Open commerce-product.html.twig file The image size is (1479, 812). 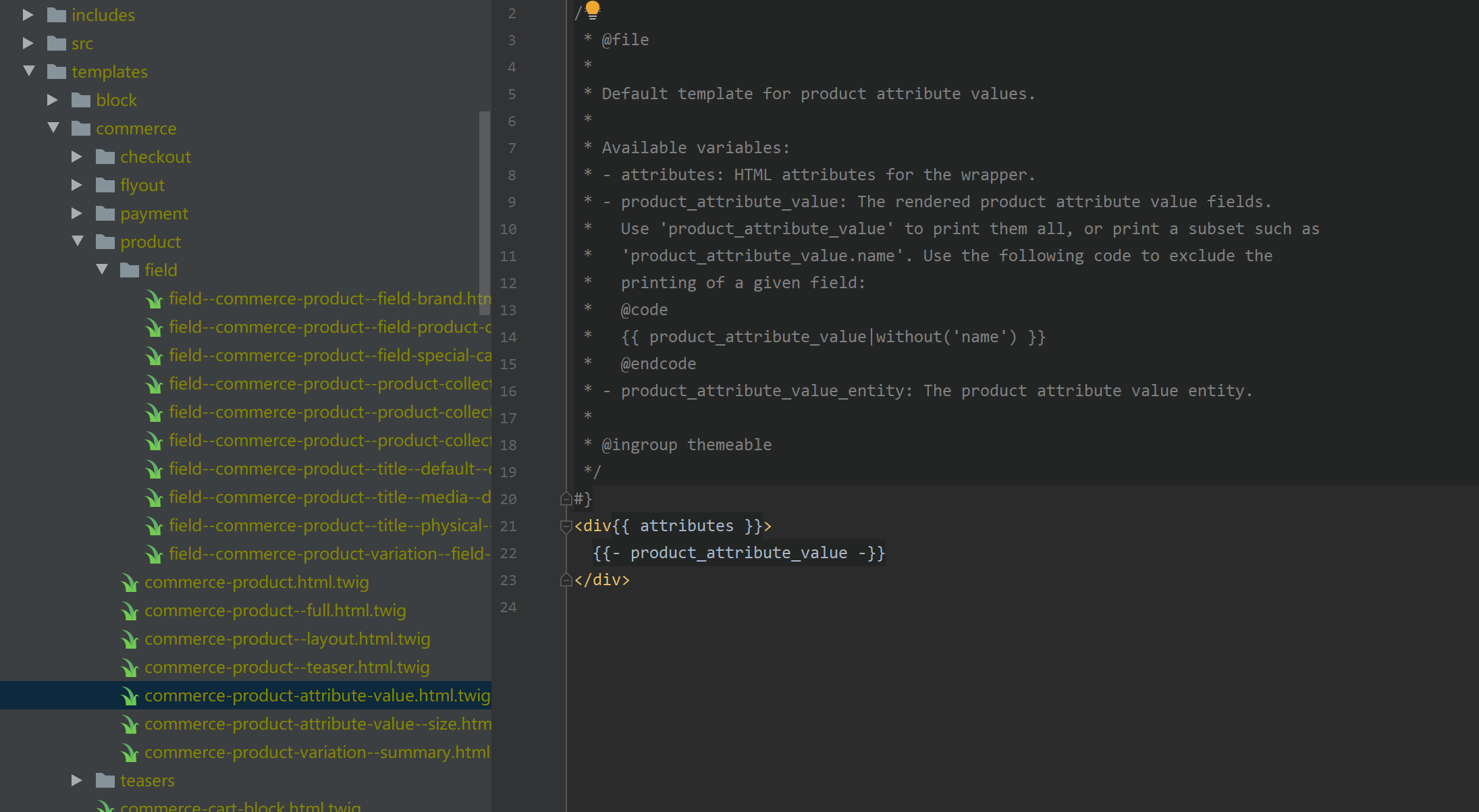(x=257, y=582)
